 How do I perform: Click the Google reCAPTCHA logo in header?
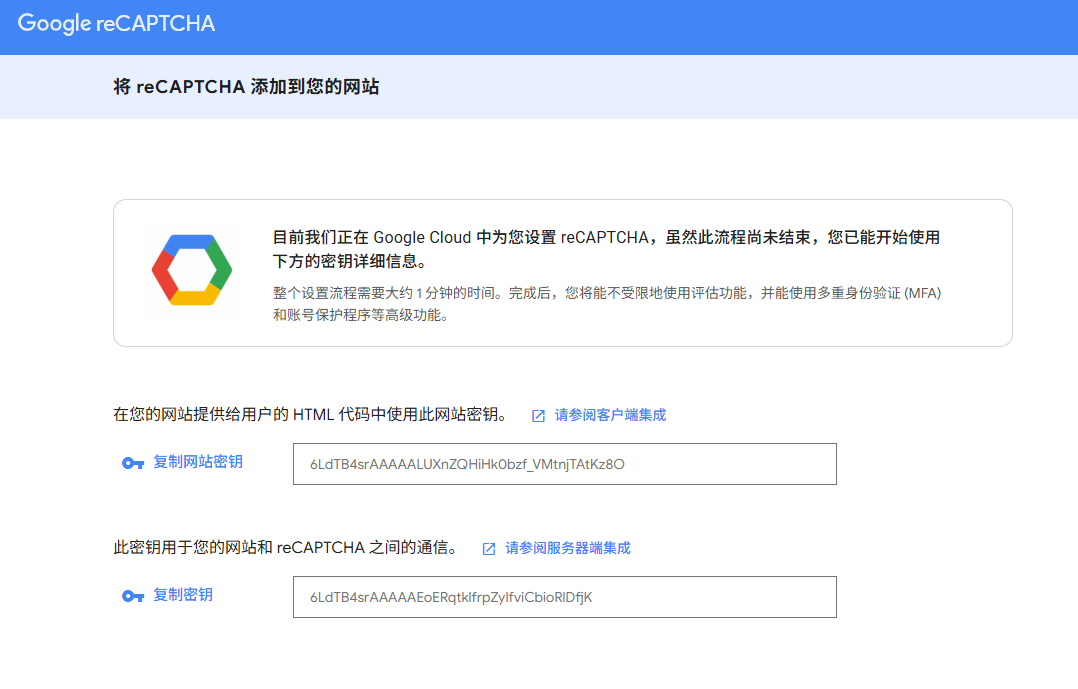pyautogui.click(x=116, y=24)
